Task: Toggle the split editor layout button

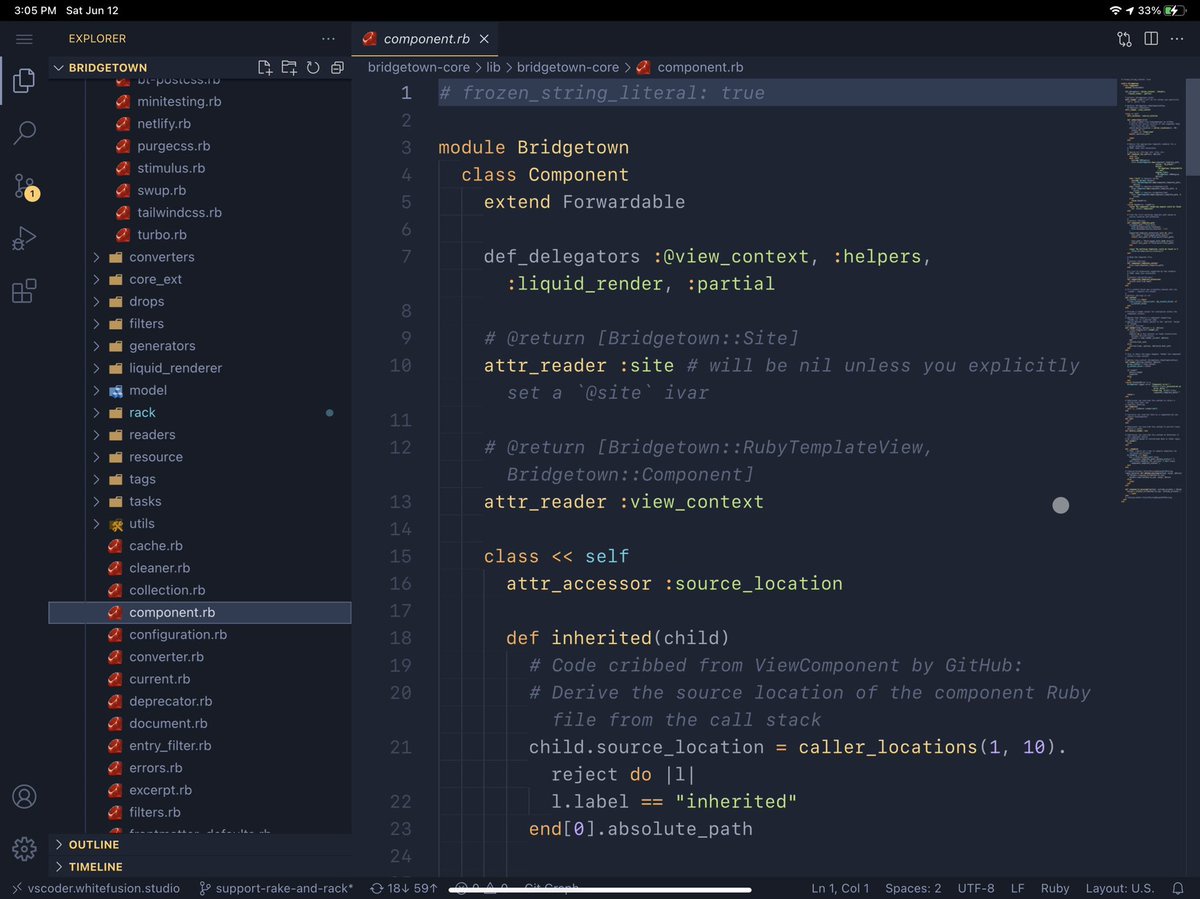Action: [x=1151, y=39]
